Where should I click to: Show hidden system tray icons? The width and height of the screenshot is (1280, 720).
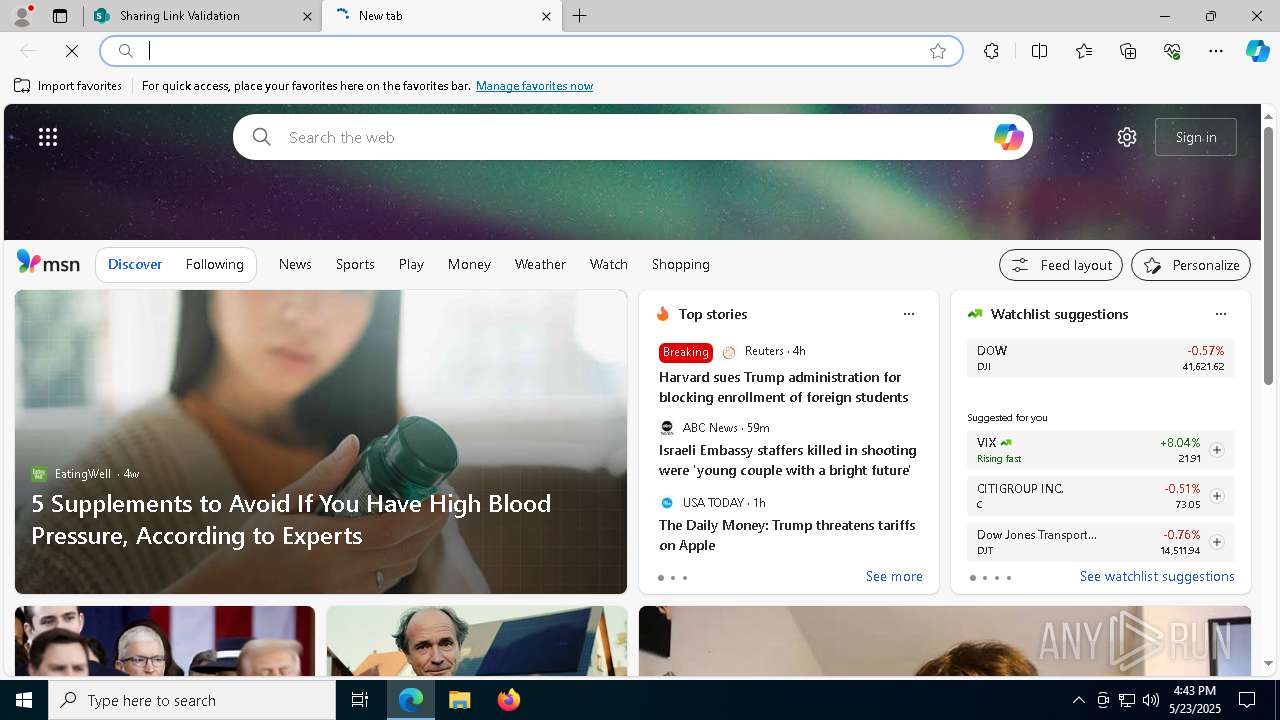click(1078, 700)
